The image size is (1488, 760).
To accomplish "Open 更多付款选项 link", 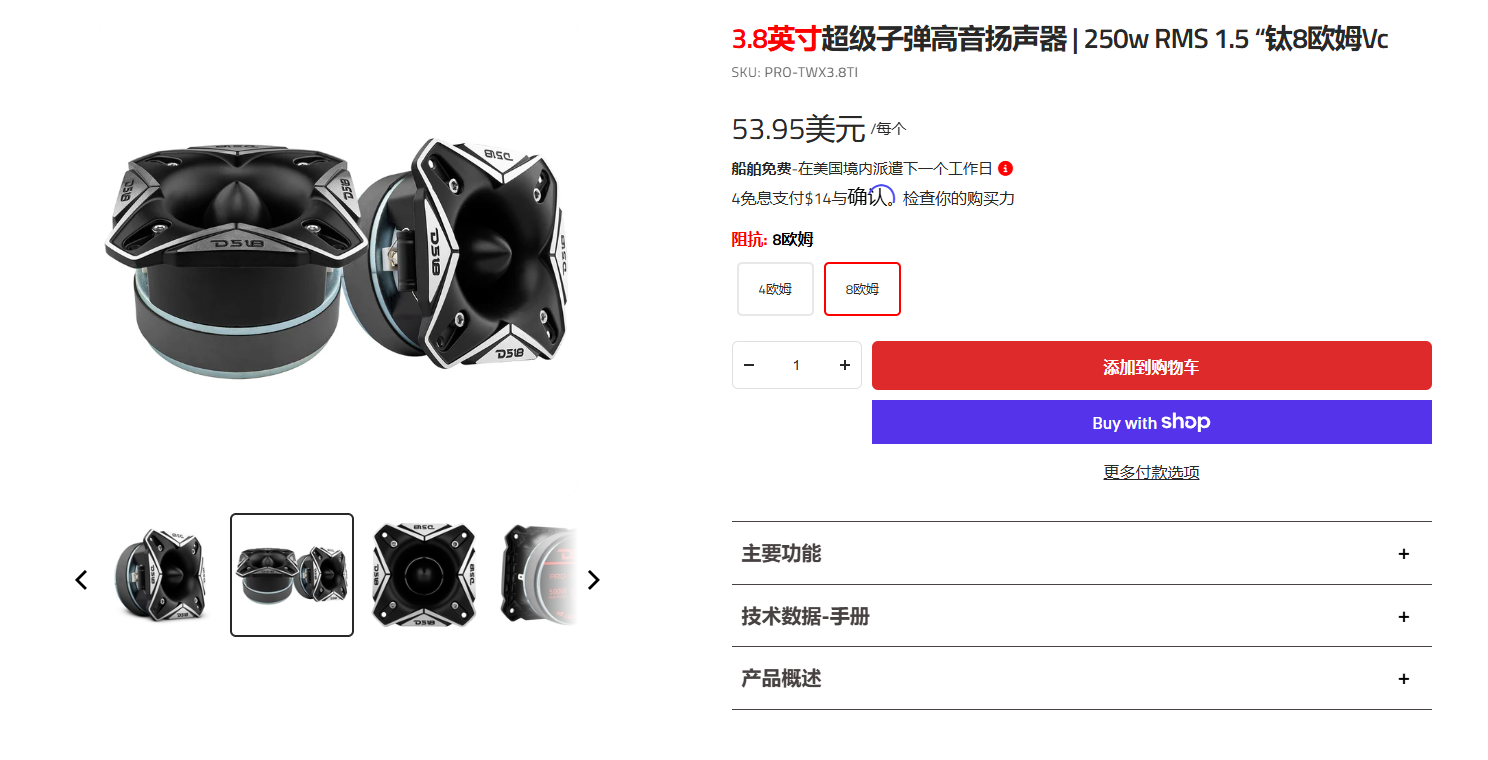I will tap(1151, 472).
